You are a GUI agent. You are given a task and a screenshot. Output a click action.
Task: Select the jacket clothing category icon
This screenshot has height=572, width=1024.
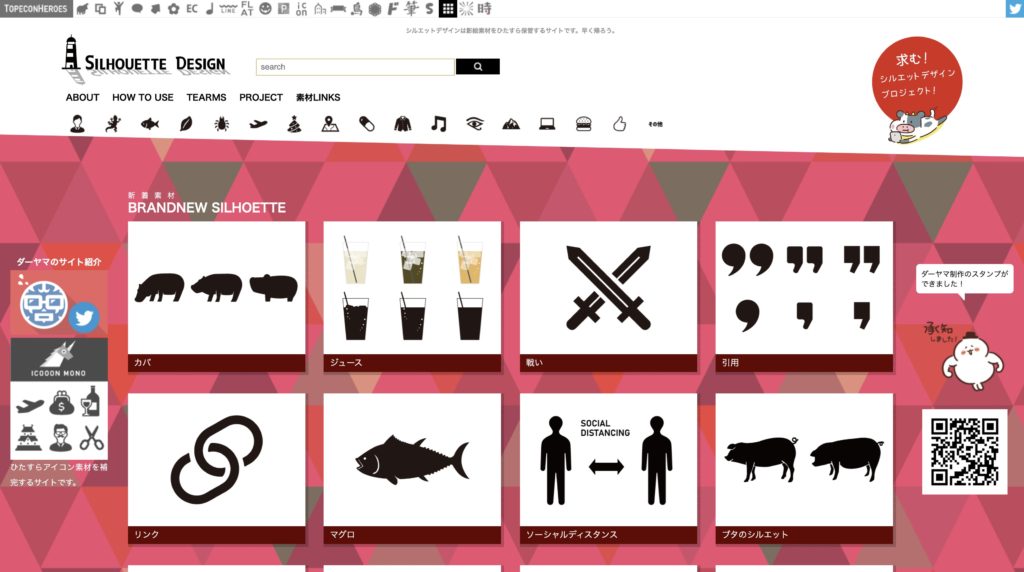pyautogui.click(x=403, y=123)
